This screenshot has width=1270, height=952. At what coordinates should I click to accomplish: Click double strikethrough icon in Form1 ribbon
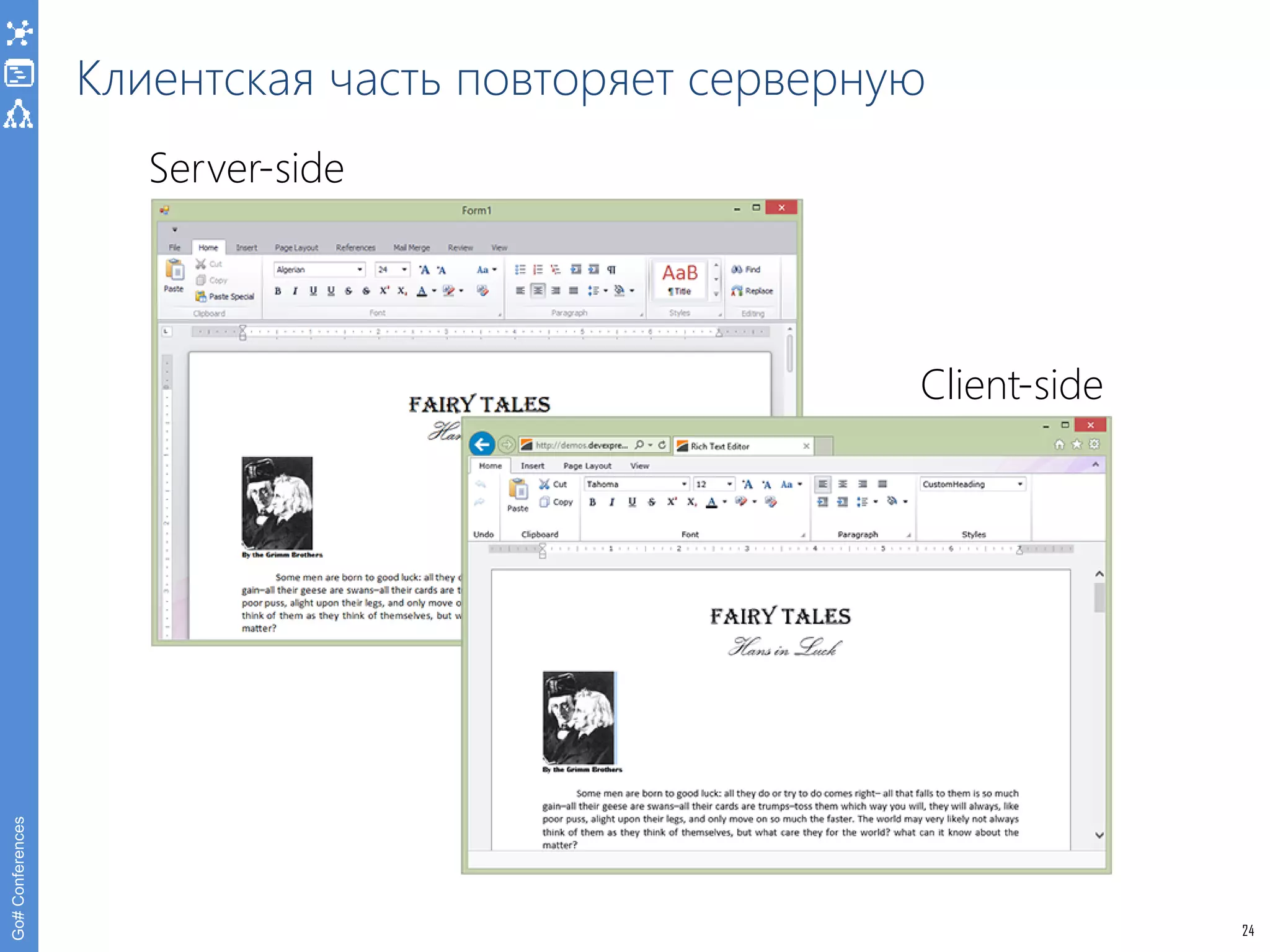[366, 291]
